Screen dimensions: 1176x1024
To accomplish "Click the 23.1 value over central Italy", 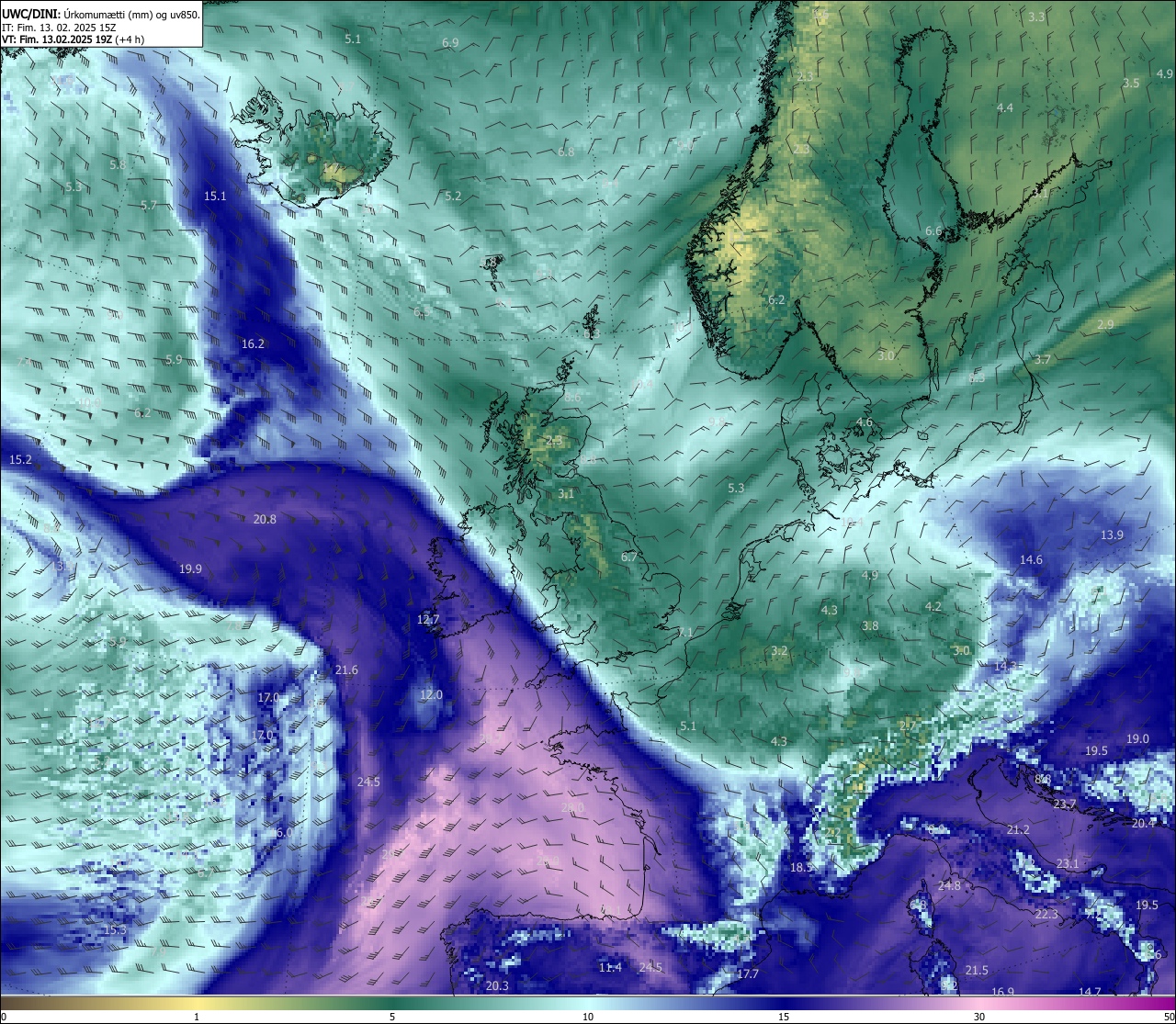I will tap(1068, 863).
